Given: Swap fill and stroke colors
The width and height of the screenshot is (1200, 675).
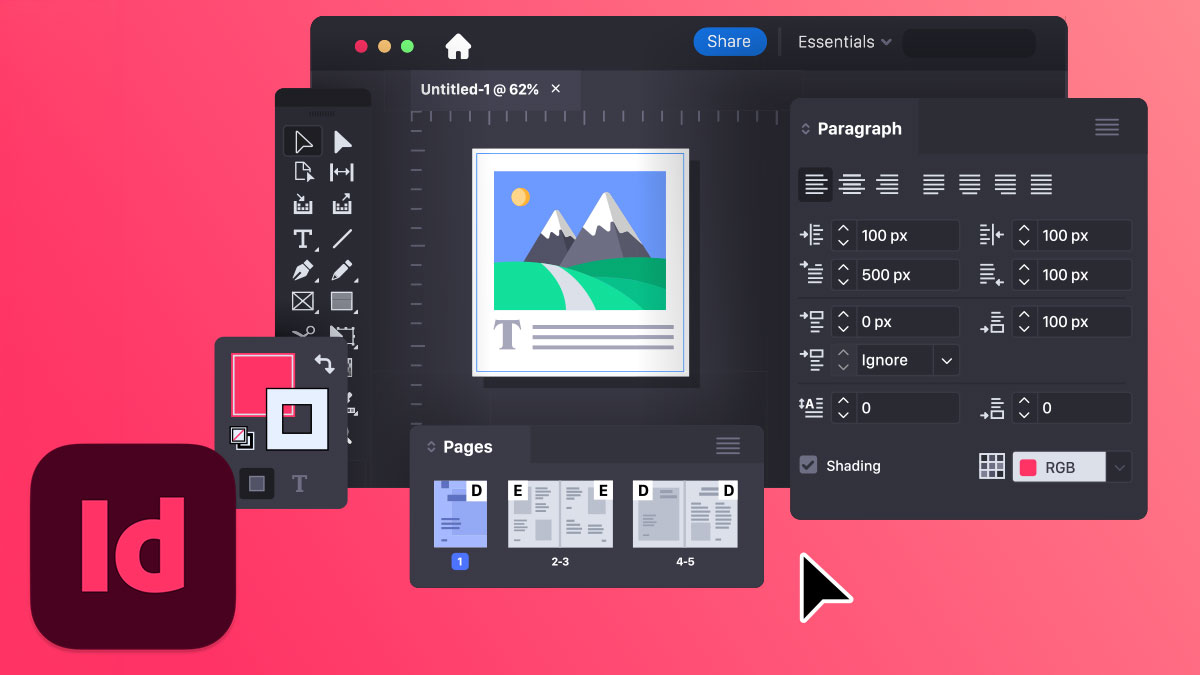Looking at the screenshot, I should tap(324, 364).
